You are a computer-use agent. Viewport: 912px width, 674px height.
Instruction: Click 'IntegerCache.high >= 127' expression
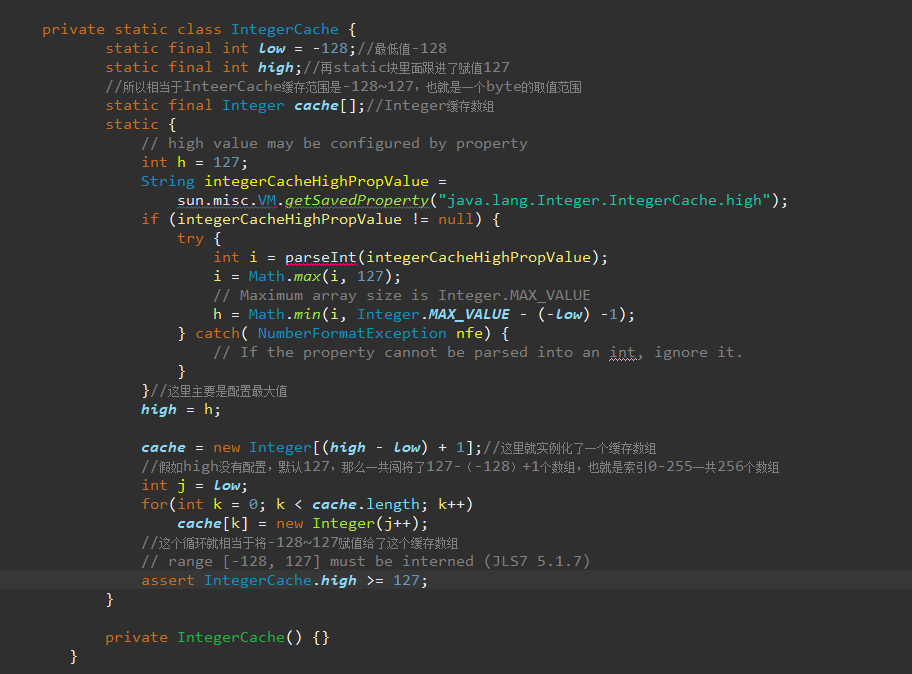(311, 580)
